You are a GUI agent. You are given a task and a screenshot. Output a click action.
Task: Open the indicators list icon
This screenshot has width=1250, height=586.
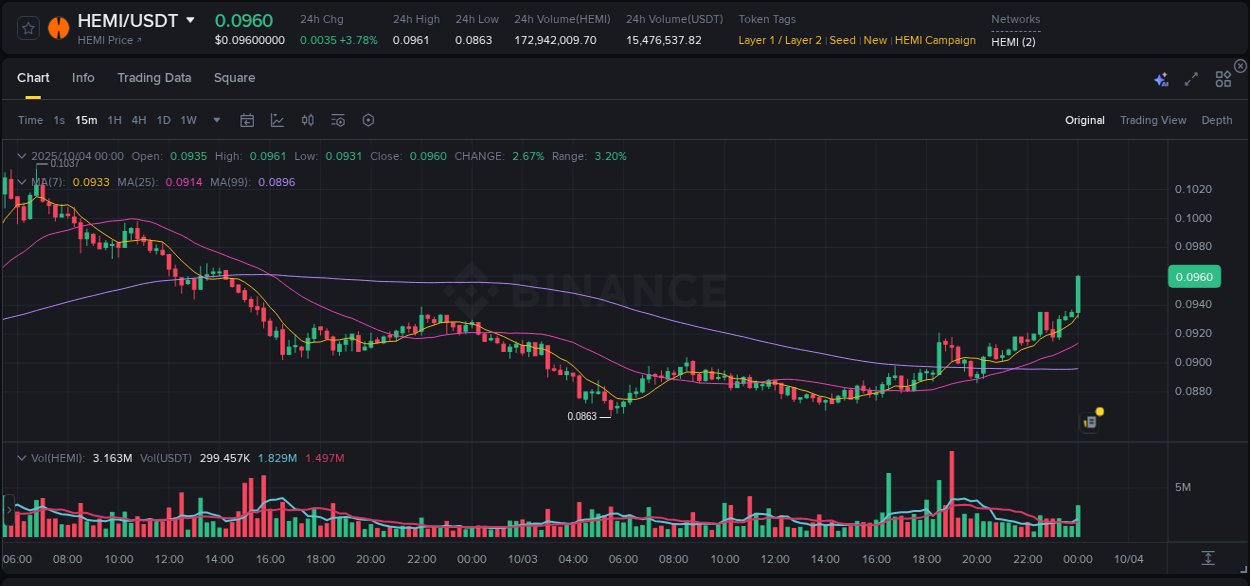point(338,120)
